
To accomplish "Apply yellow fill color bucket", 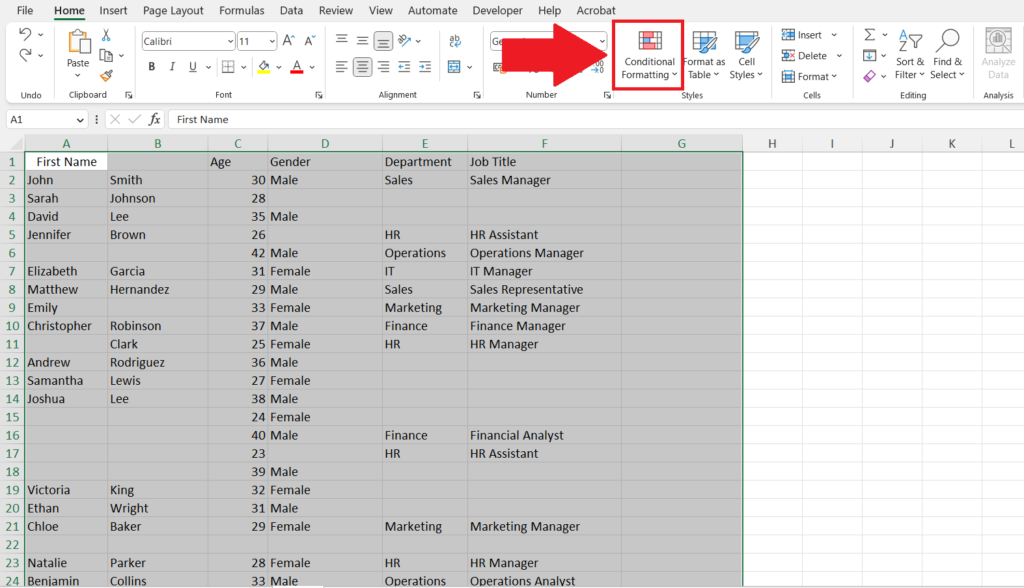I will pos(264,67).
